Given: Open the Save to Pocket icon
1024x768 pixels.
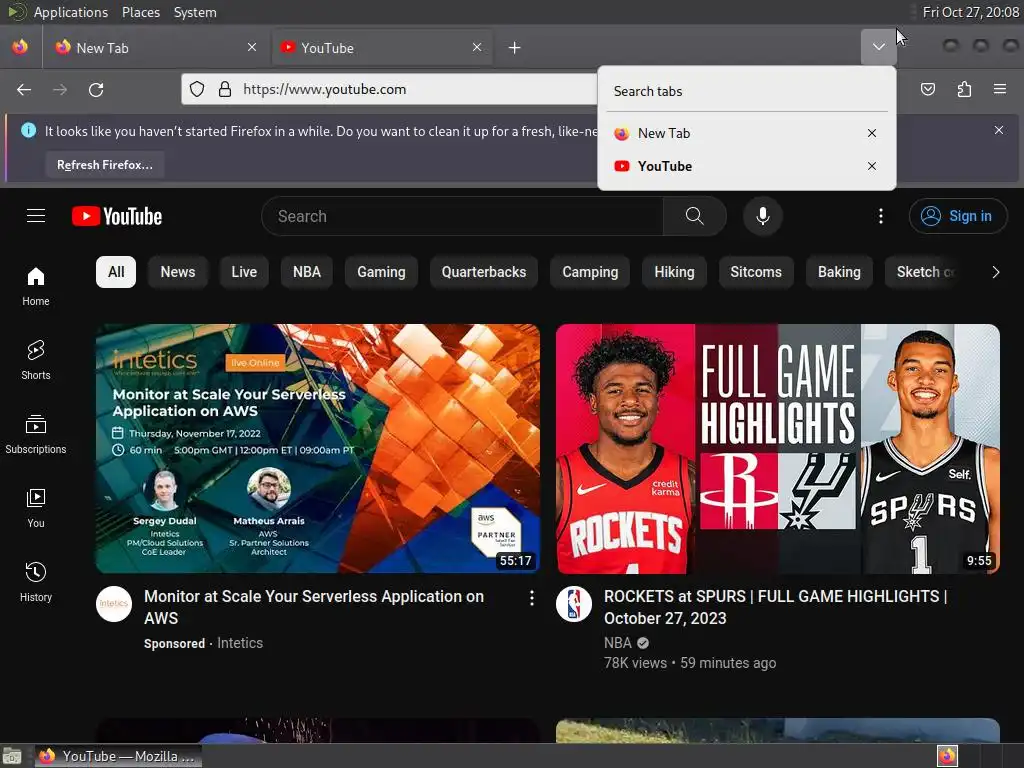Looking at the screenshot, I should click(x=927, y=89).
